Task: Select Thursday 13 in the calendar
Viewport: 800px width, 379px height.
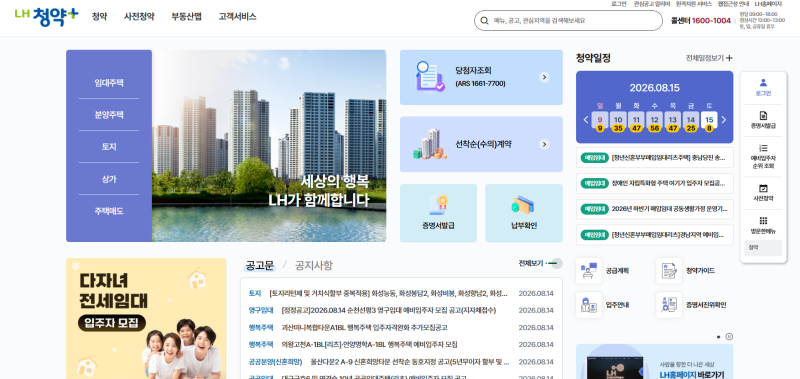Action: coord(672,120)
